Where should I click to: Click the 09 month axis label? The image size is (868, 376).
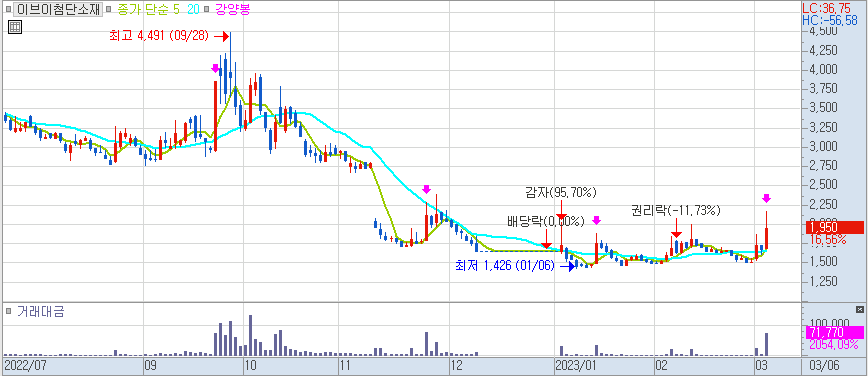click(151, 365)
